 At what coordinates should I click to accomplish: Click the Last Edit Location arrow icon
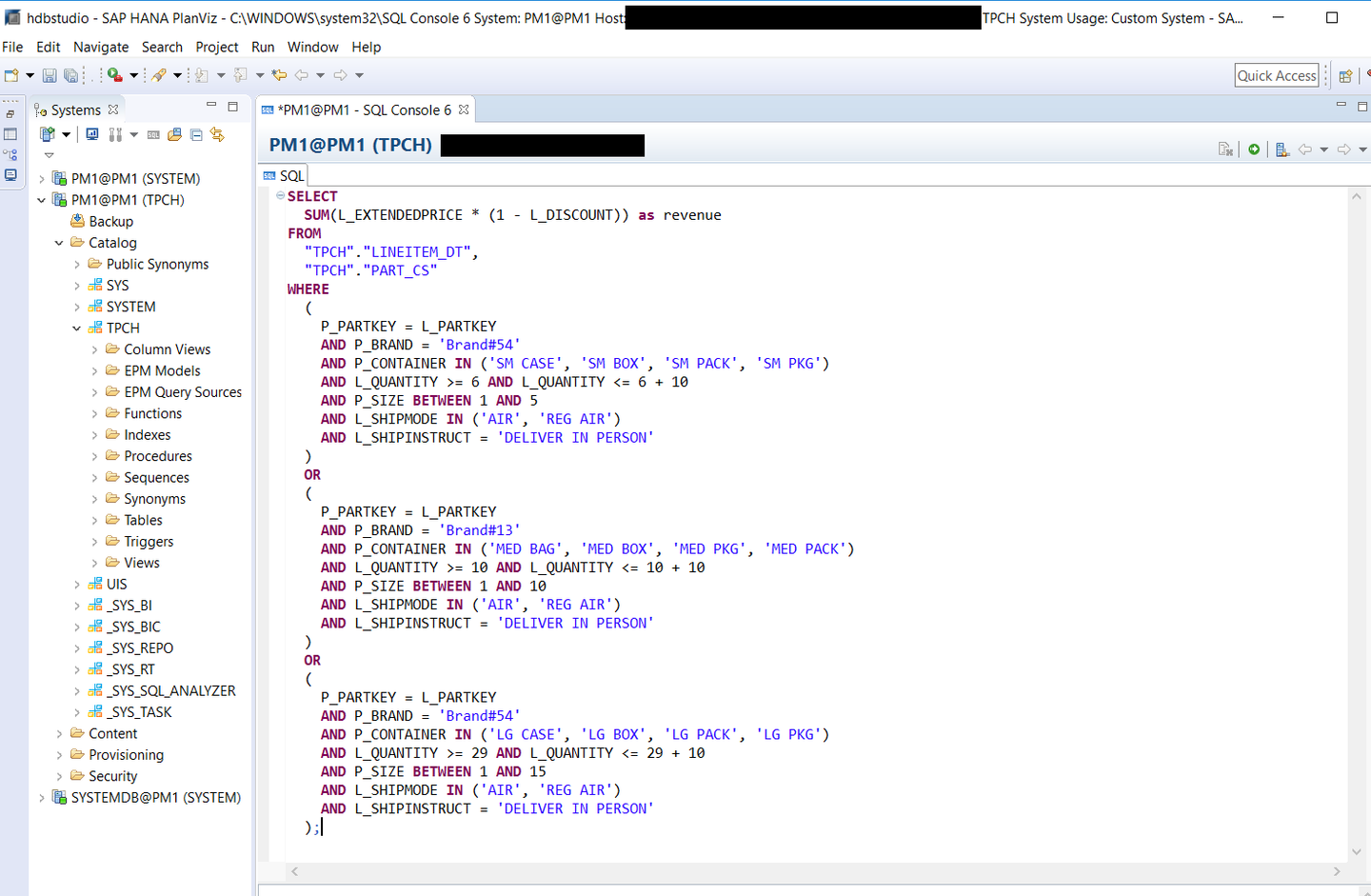tap(279, 75)
